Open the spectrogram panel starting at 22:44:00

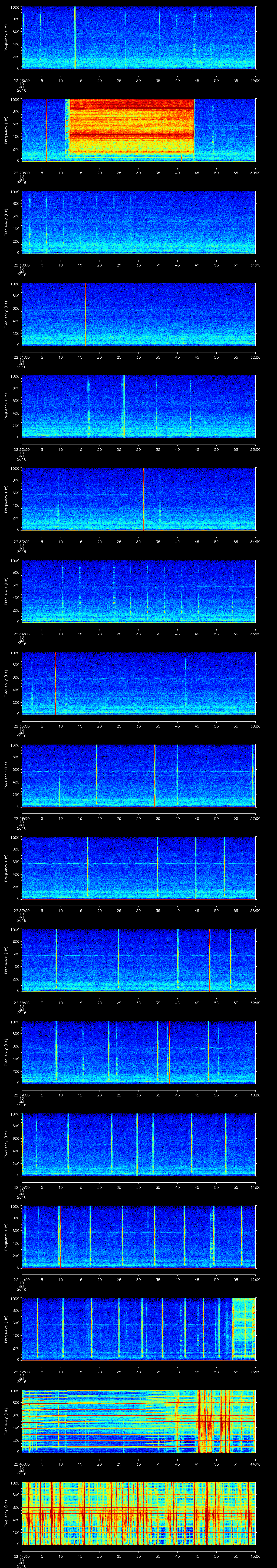(x=138, y=1514)
